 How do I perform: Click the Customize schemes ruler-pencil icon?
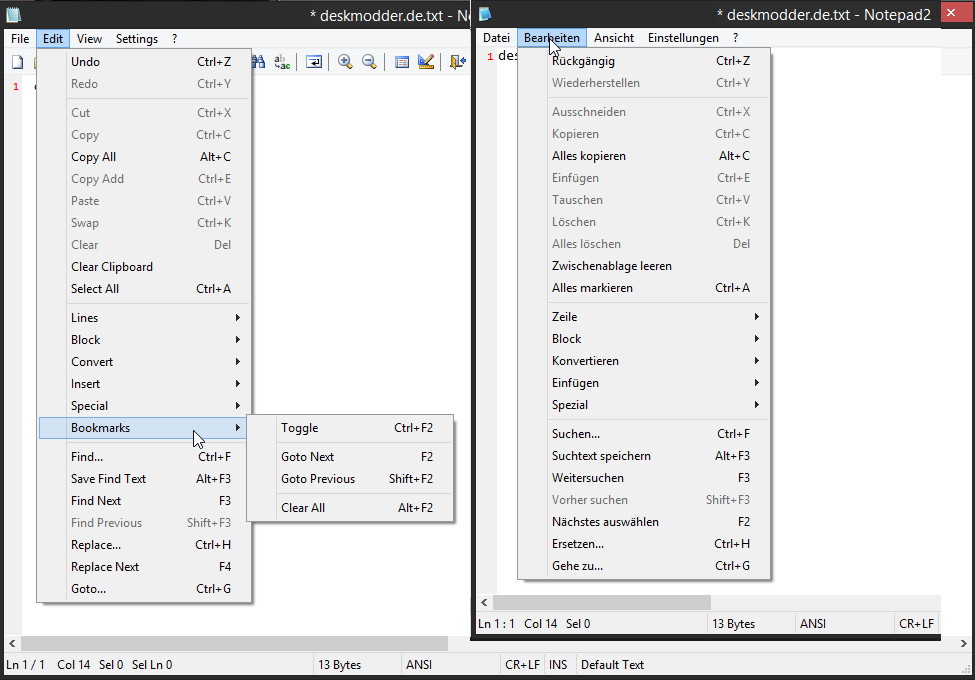(x=426, y=62)
